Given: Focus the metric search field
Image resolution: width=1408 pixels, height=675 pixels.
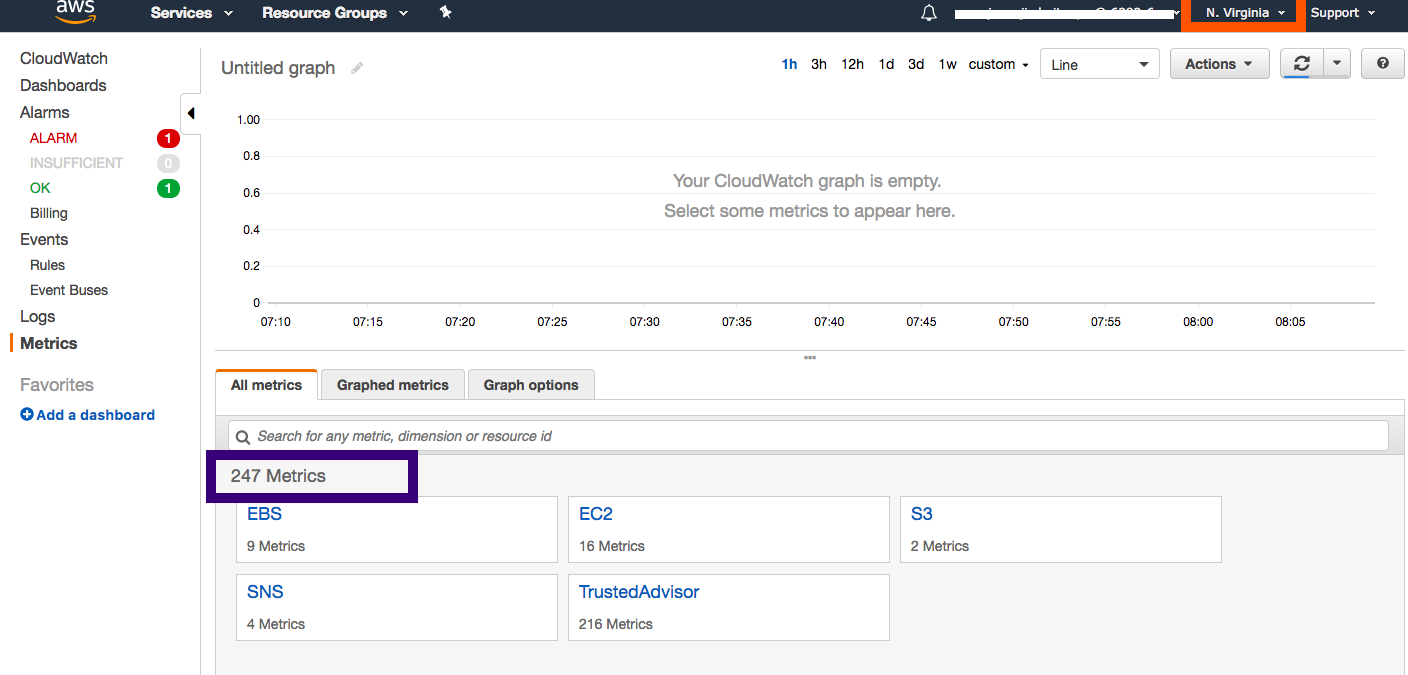Looking at the screenshot, I should click(808, 436).
